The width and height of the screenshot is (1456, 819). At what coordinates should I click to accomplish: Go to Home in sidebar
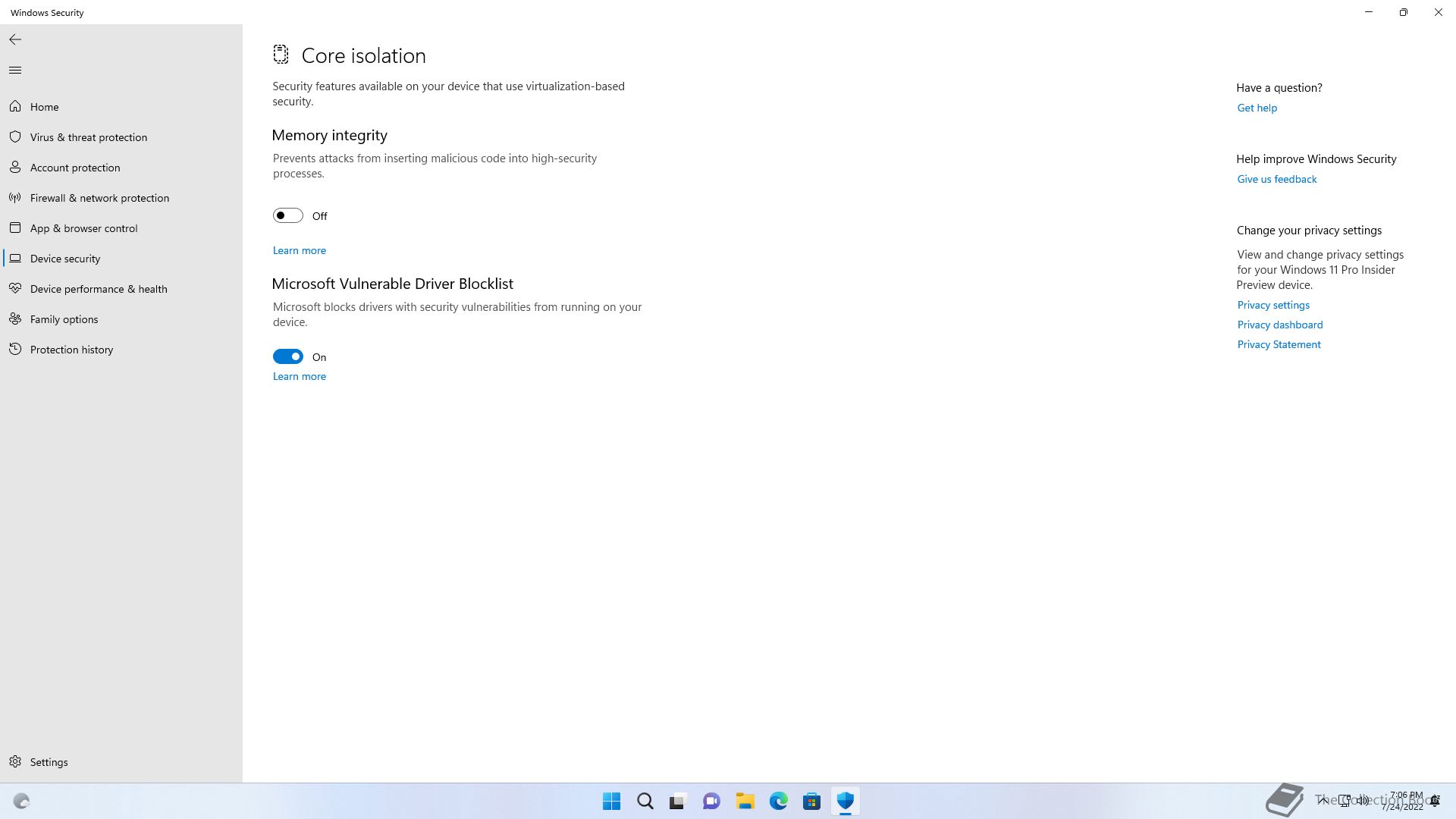click(x=44, y=107)
